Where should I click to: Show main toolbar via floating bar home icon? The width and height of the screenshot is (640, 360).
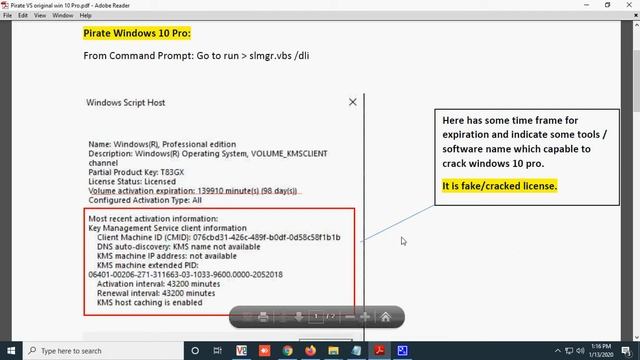click(x=386, y=317)
